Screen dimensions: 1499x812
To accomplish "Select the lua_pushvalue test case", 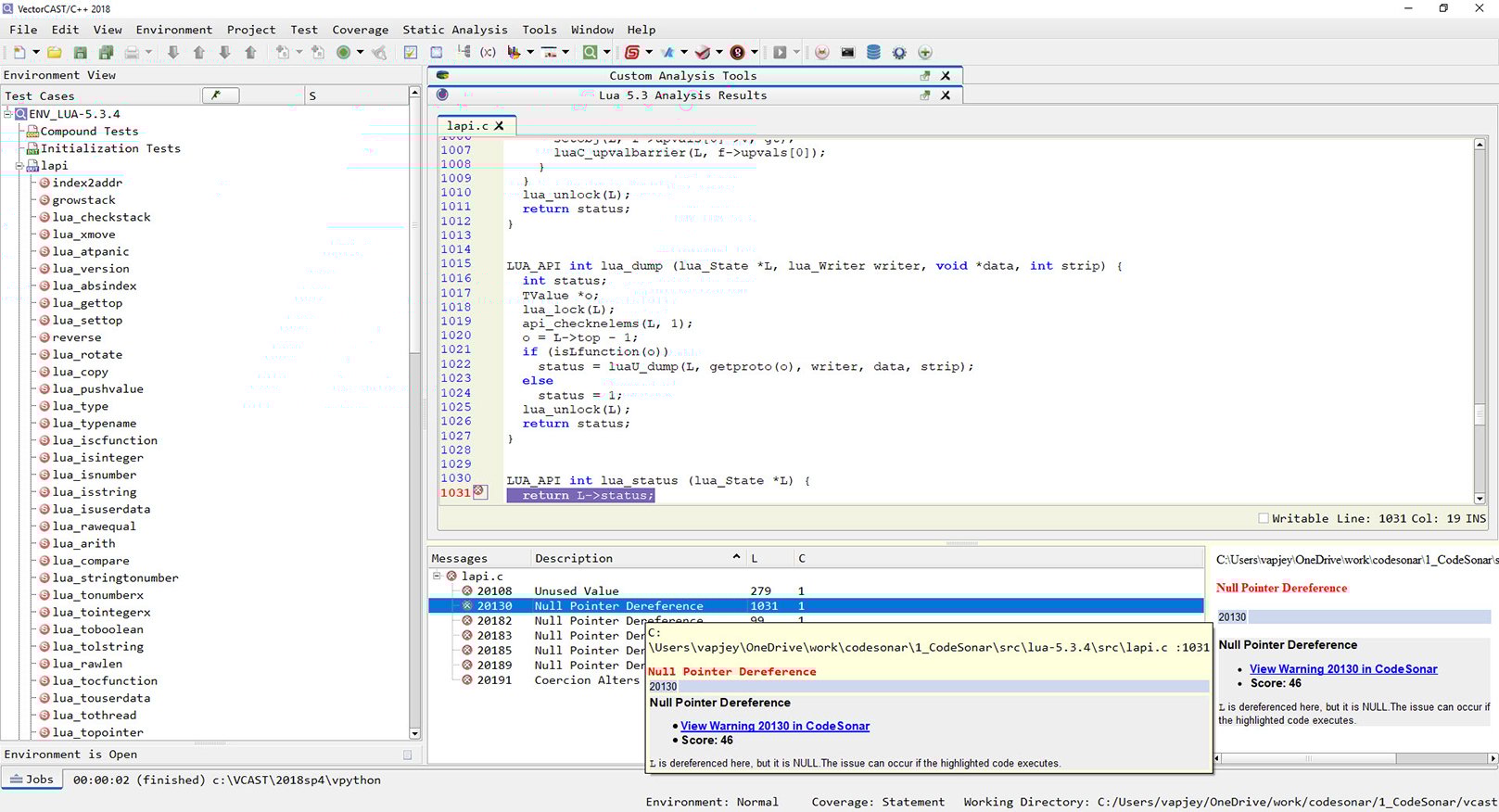I will coord(97,389).
